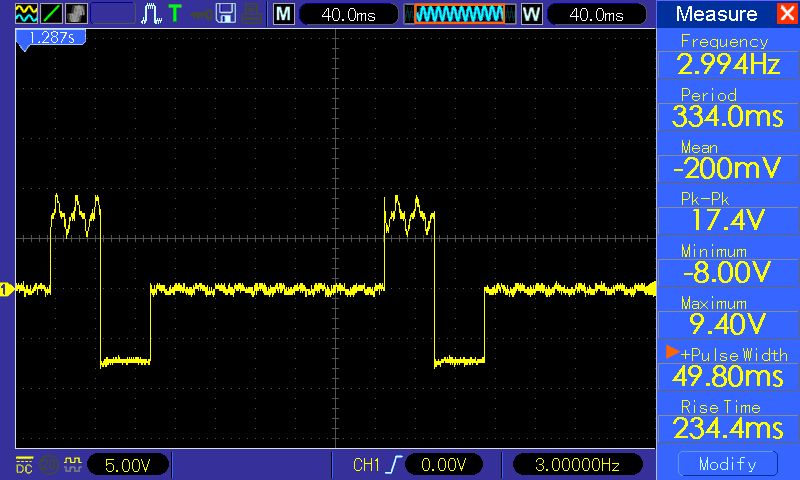Select the pulse waveform icon in toolbar
This screenshot has width=800, height=480.
151,14
